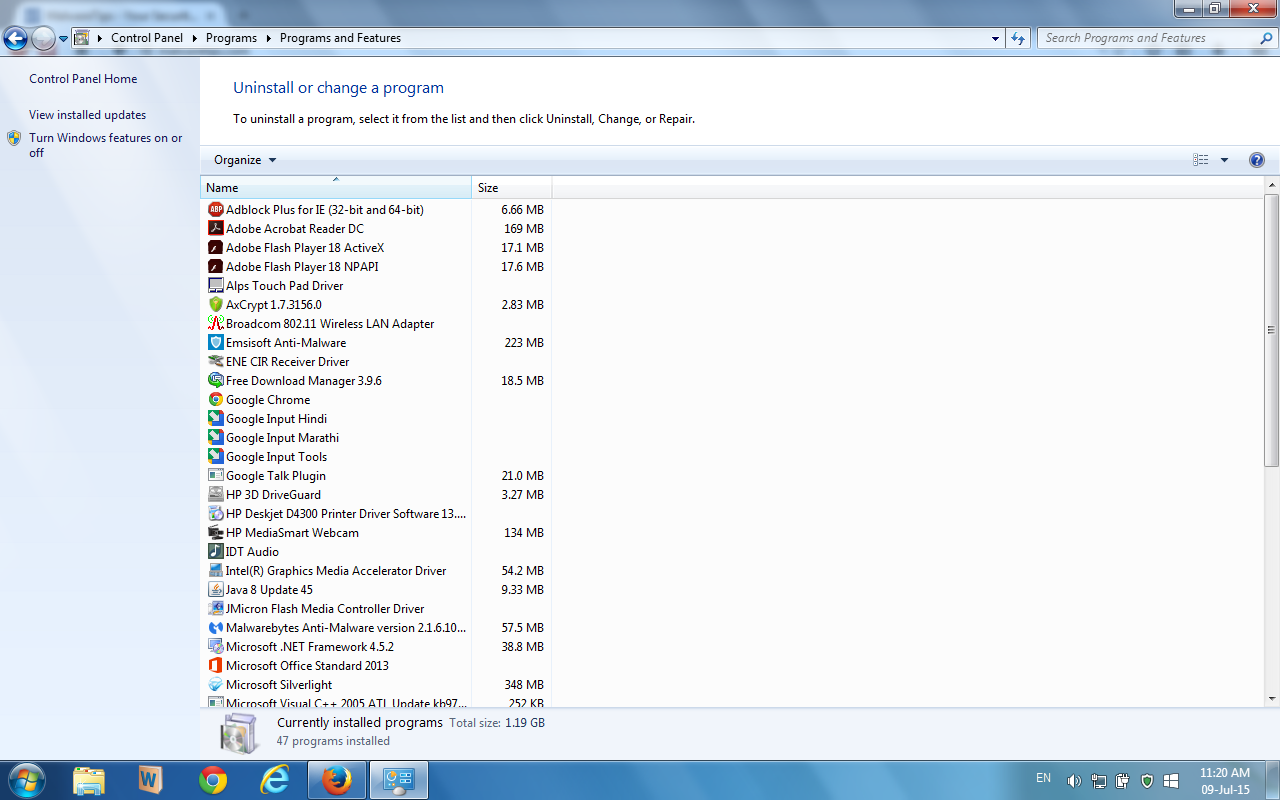The image size is (1280, 800).
Task: Sort the list by the Size column header
Action: (x=512, y=188)
